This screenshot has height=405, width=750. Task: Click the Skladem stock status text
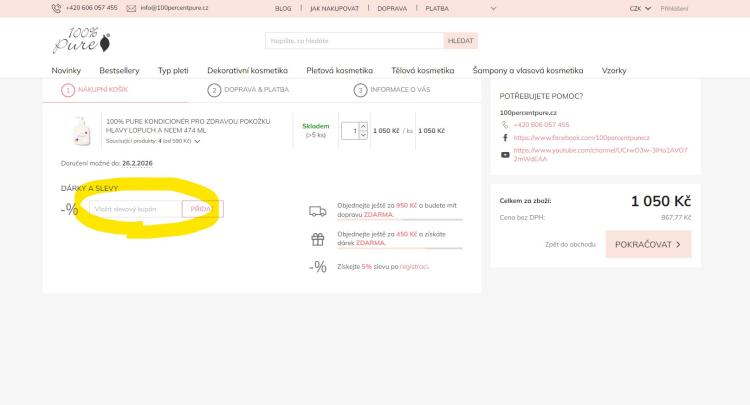[x=316, y=126]
